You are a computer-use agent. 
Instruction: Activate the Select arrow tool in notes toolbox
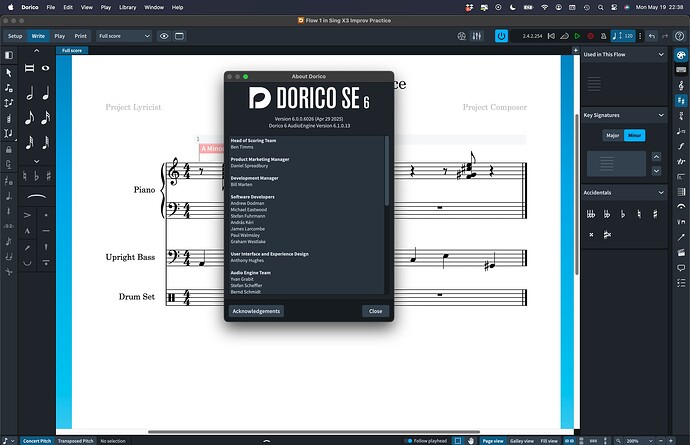click(x=8, y=73)
